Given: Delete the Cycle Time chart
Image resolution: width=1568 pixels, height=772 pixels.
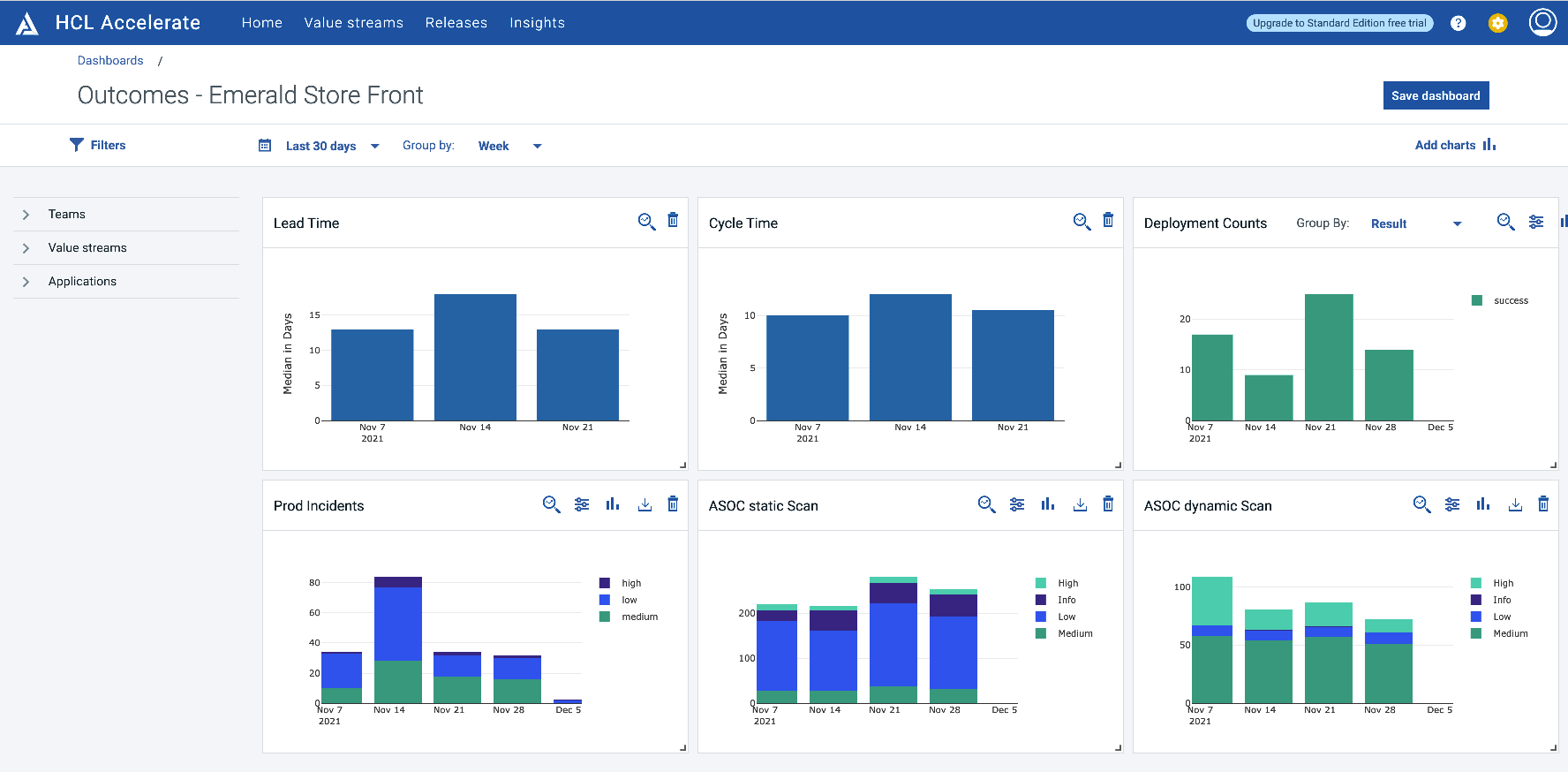Looking at the screenshot, I should (x=1108, y=220).
